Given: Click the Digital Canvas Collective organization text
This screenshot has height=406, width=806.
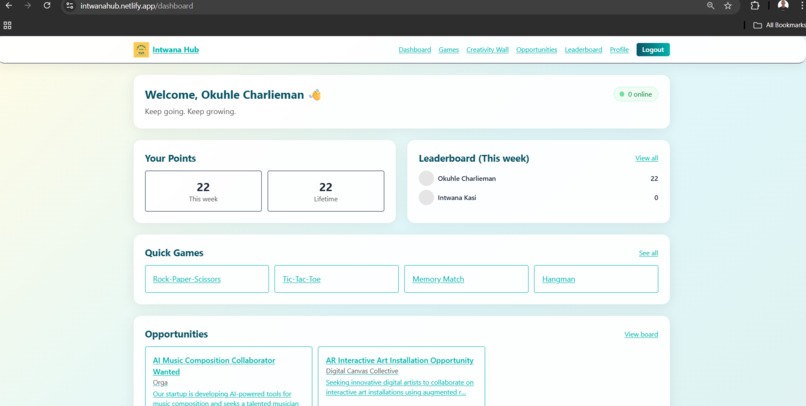Looking at the screenshot, I should [362, 371].
